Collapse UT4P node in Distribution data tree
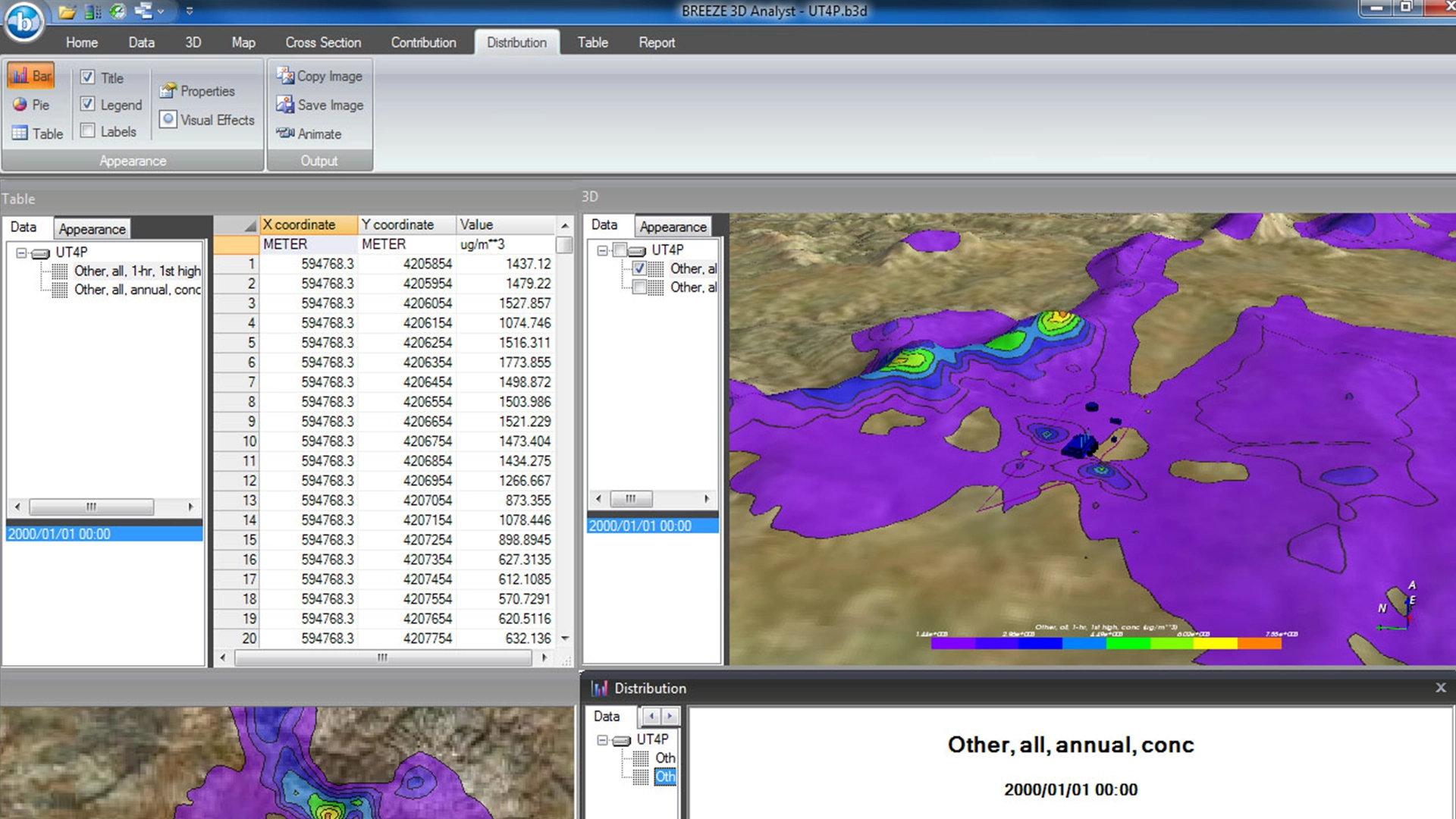 pos(602,739)
